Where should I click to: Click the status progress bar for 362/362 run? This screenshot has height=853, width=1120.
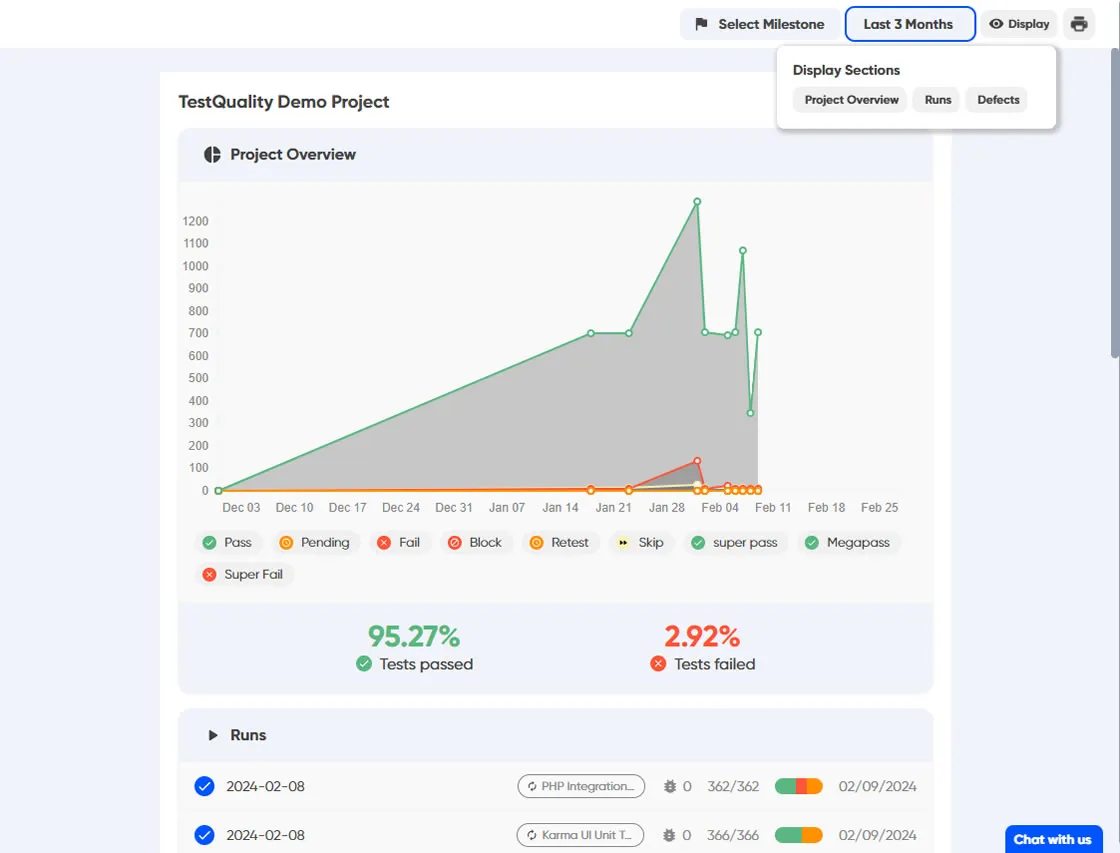799,787
